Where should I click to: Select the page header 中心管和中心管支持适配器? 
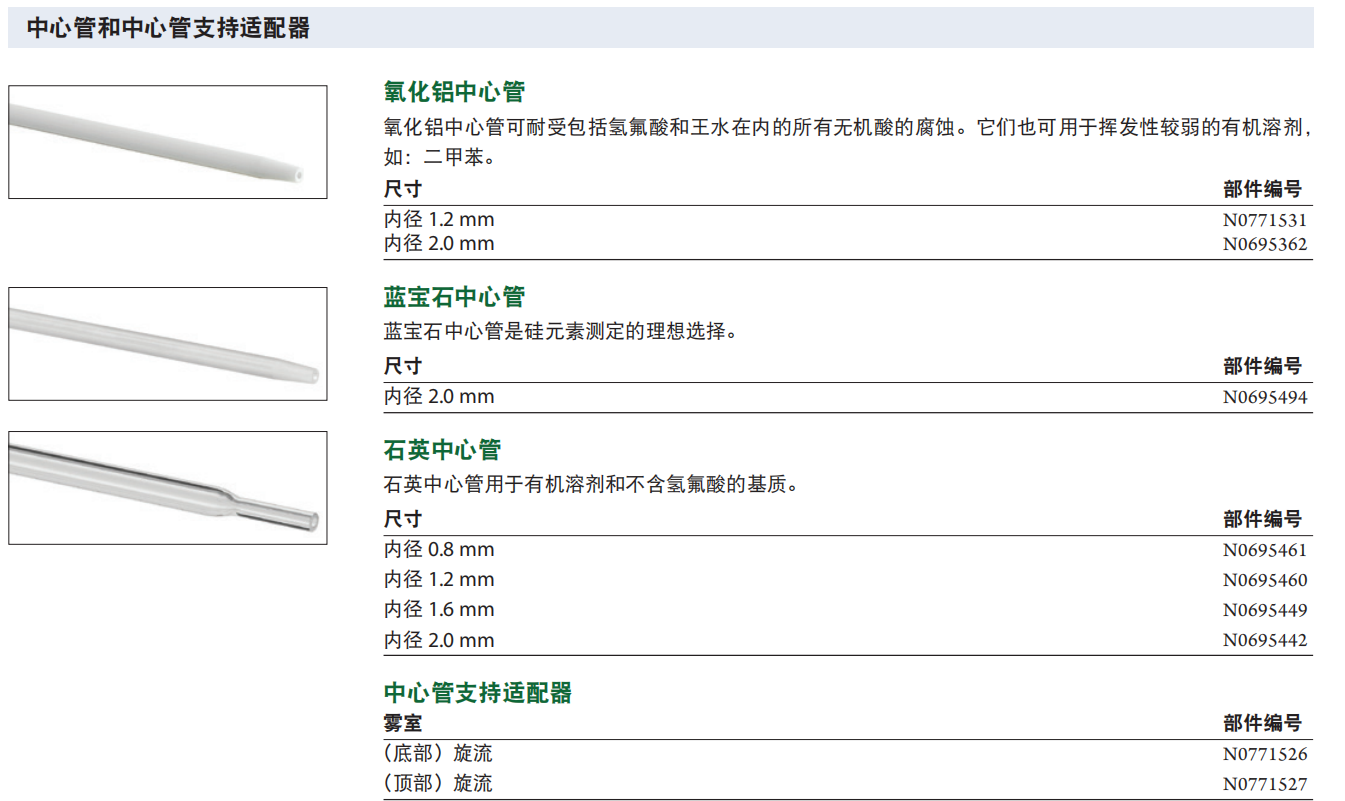coord(169,28)
